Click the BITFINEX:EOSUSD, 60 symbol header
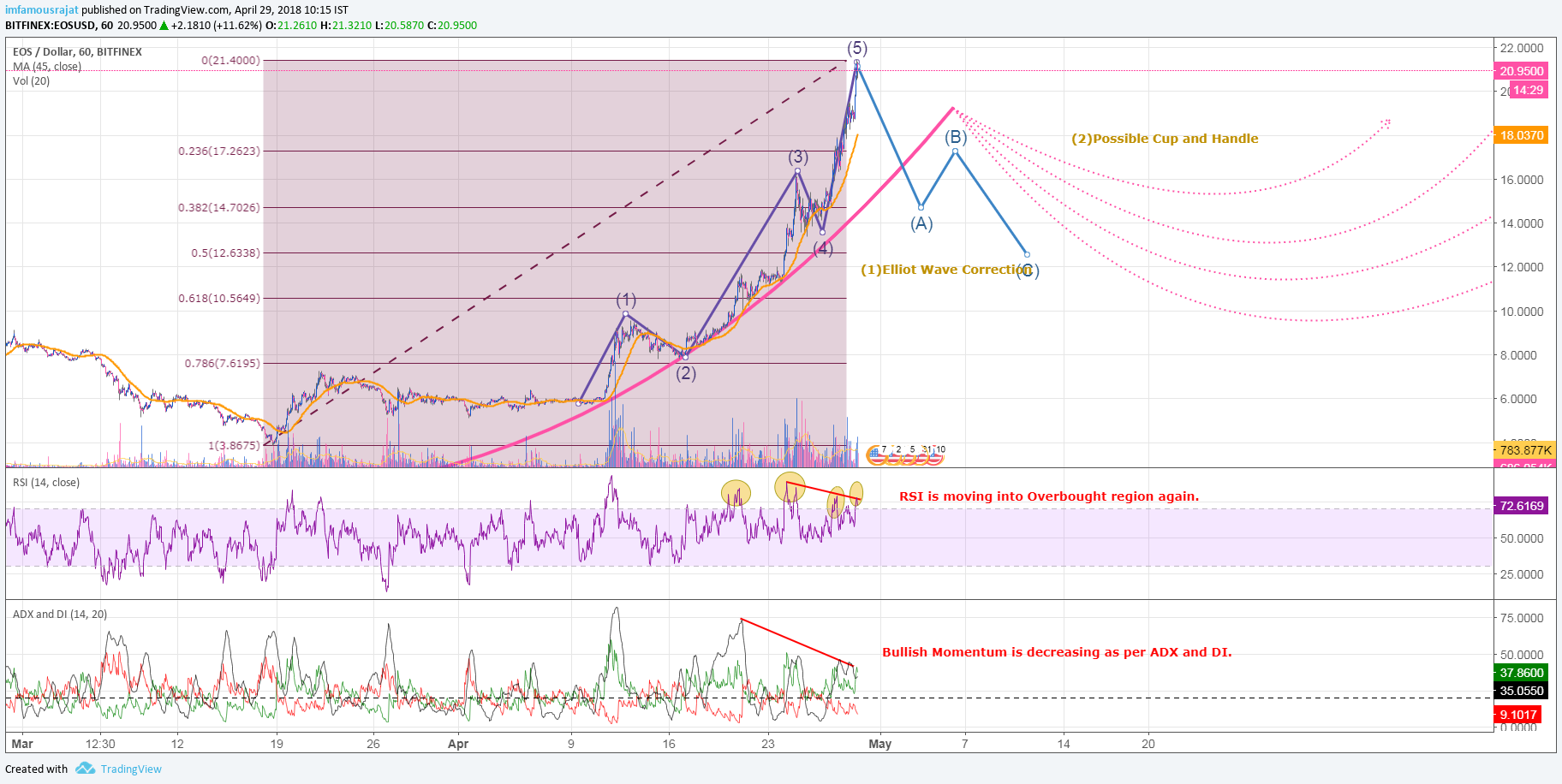The height and width of the screenshot is (784, 1562). tap(59, 26)
